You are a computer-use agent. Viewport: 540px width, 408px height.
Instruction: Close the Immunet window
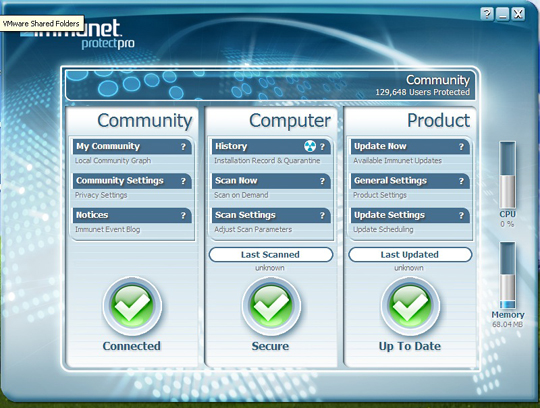coord(518,14)
